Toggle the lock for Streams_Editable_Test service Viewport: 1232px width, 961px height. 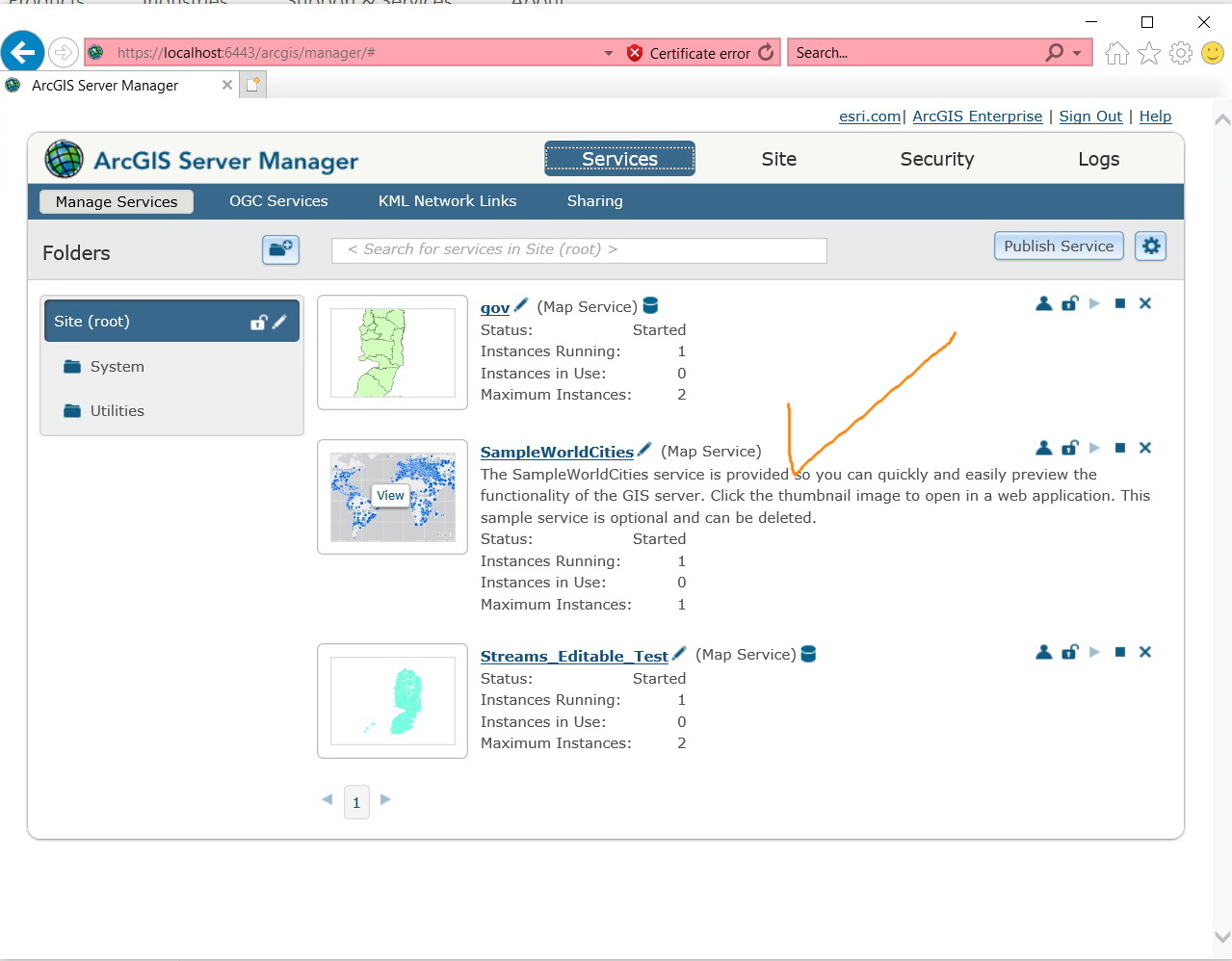click(1069, 652)
